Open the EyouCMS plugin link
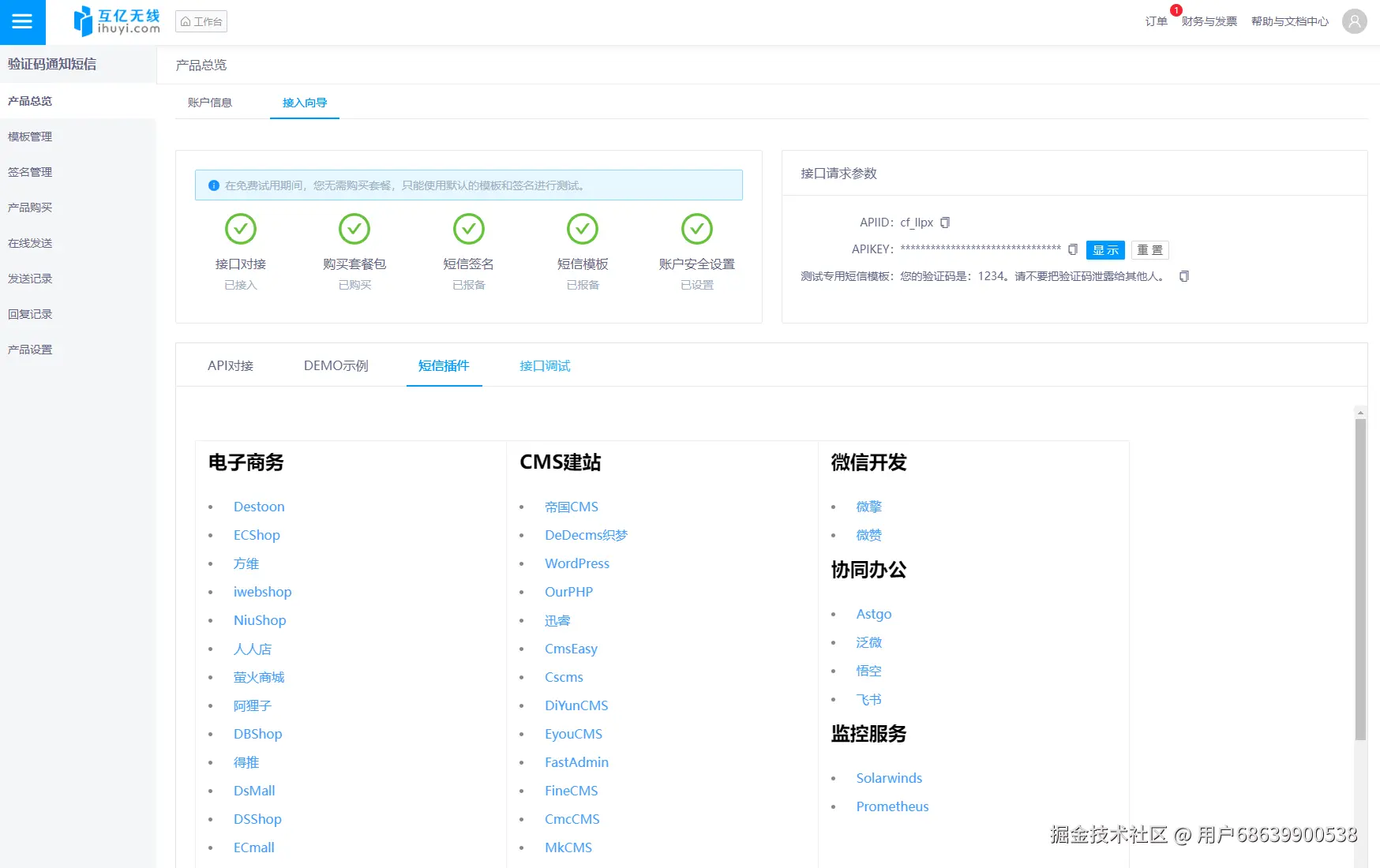Image resolution: width=1380 pixels, height=868 pixels. (573, 734)
